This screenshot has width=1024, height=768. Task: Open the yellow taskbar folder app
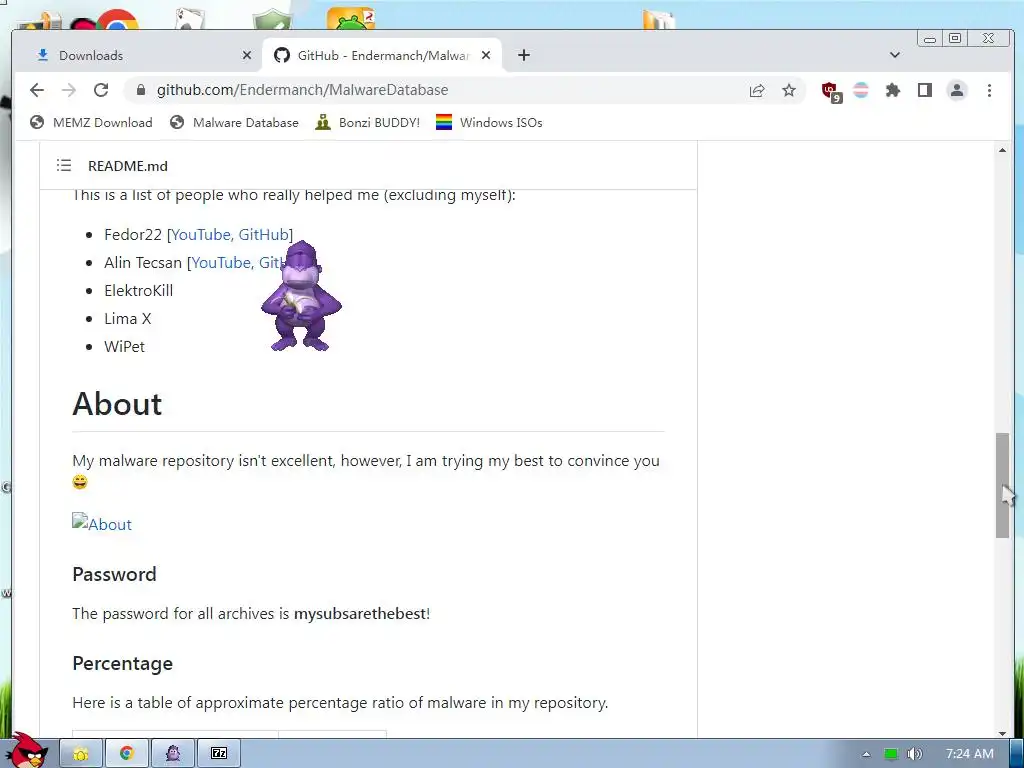click(x=81, y=754)
